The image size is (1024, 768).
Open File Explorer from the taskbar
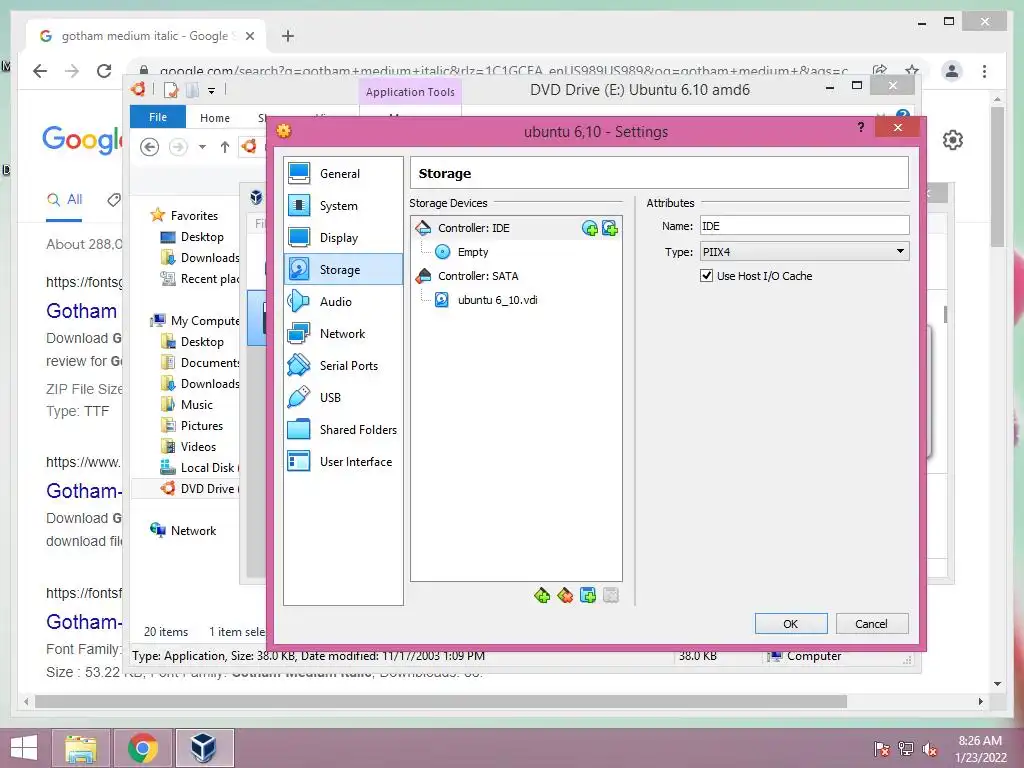tap(81, 748)
